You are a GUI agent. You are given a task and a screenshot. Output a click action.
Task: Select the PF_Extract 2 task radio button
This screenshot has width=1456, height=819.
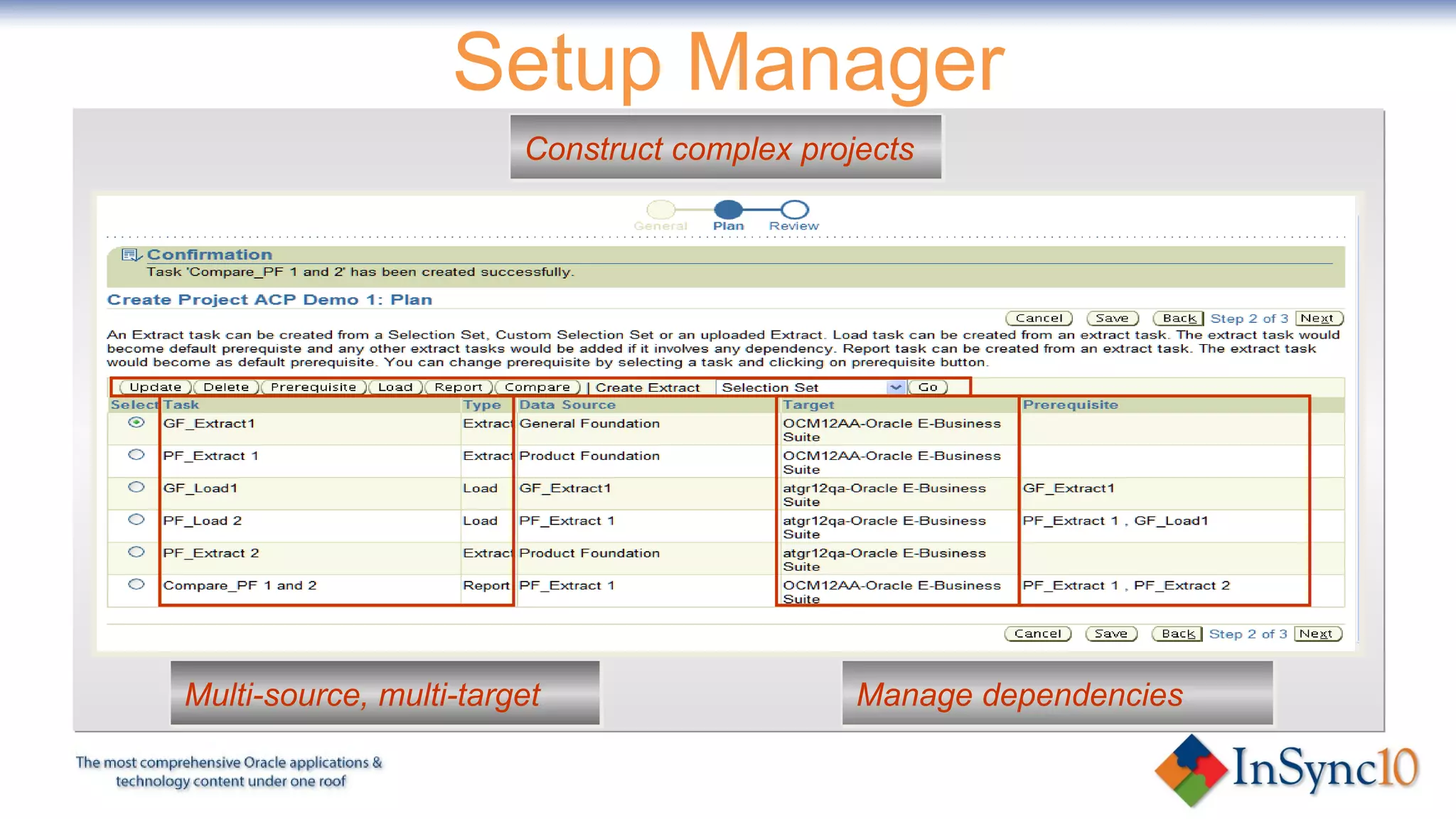point(136,552)
